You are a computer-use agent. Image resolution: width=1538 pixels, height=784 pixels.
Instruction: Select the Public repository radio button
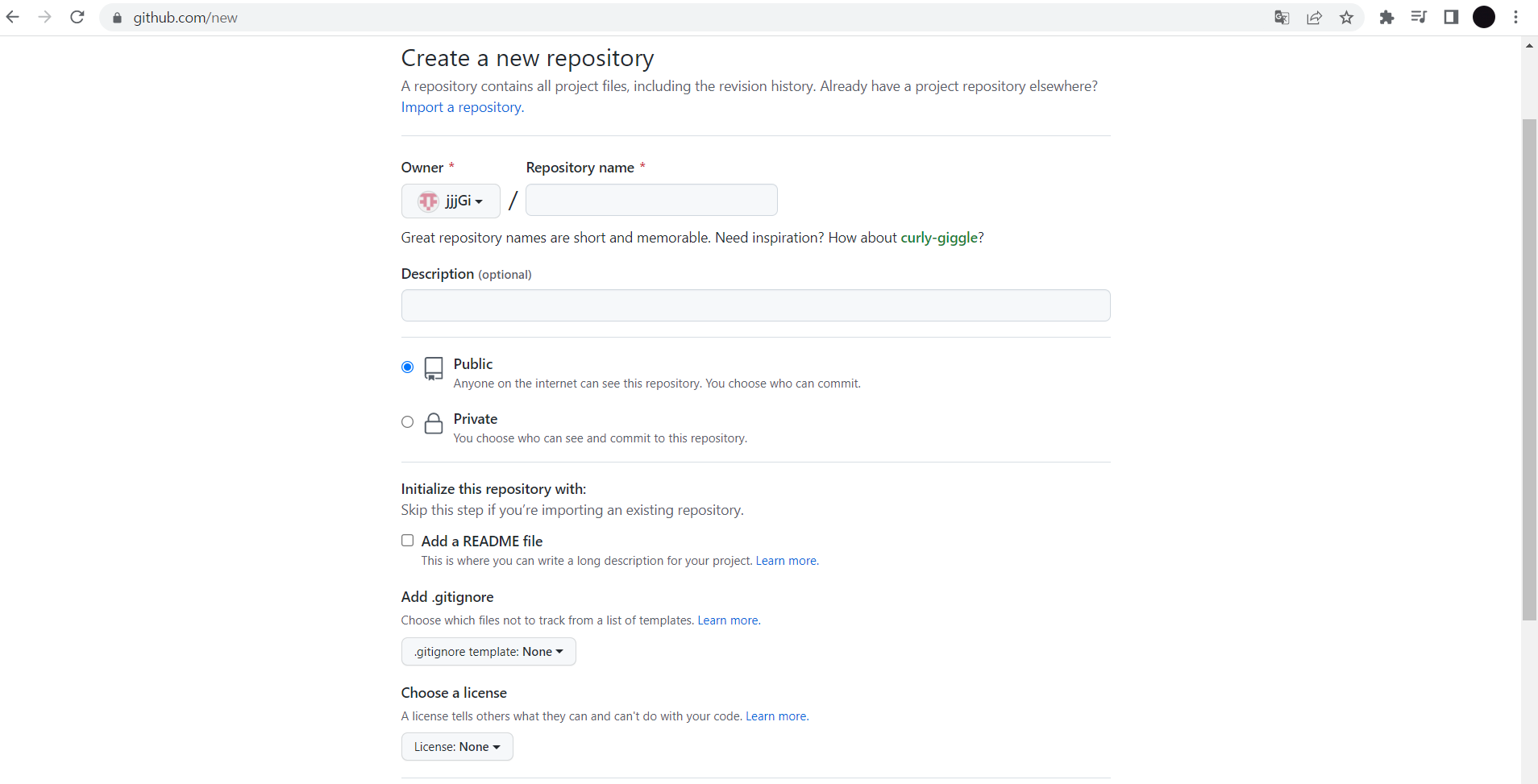pos(407,367)
